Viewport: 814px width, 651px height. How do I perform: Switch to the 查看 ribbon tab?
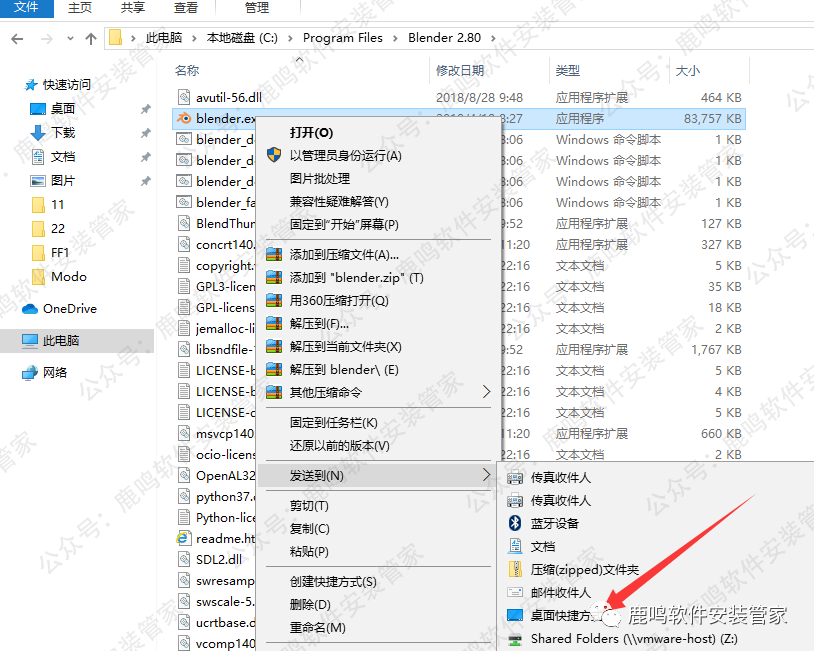(x=188, y=8)
